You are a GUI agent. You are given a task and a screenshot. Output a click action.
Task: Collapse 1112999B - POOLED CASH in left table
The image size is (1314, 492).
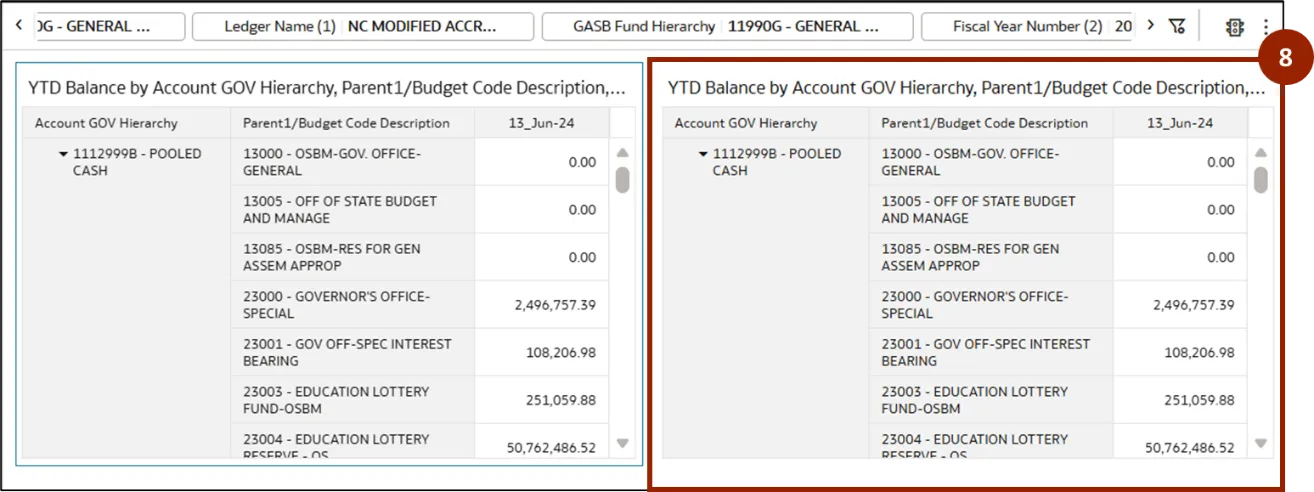64,154
